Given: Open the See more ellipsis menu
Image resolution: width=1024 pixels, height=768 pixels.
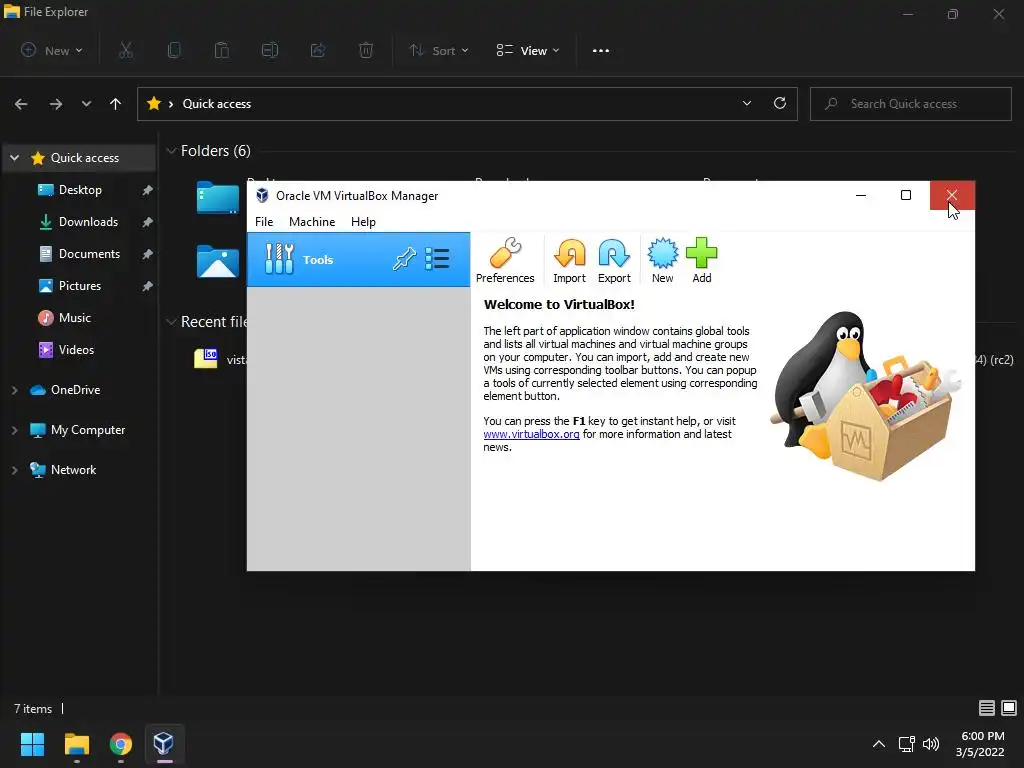Looking at the screenshot, I should (x=601, y=50).
